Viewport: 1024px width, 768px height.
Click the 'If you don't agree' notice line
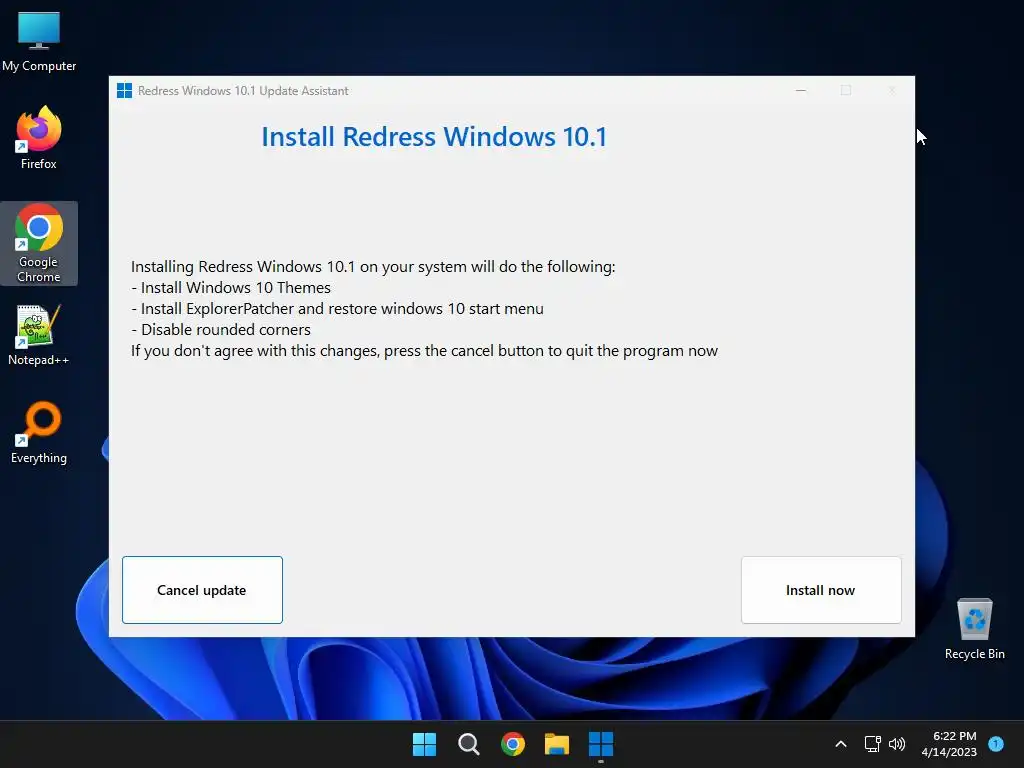coord(424,351)
